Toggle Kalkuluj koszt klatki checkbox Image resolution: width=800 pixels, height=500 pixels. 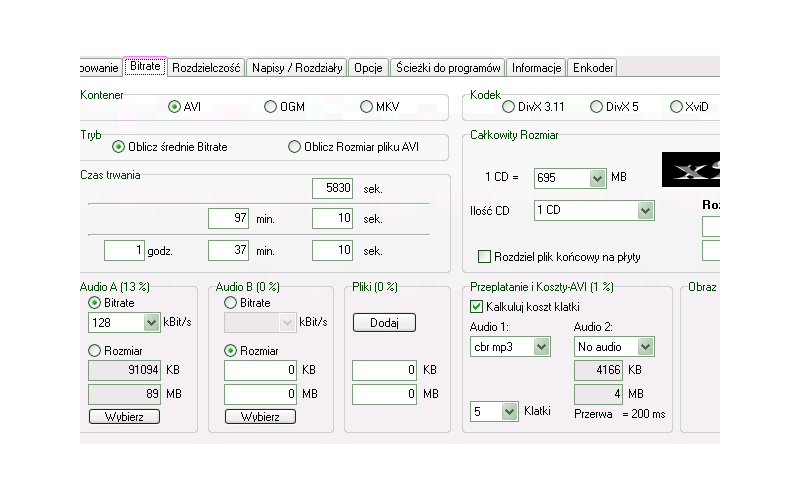pyautogui.click(x=476, y=307)
